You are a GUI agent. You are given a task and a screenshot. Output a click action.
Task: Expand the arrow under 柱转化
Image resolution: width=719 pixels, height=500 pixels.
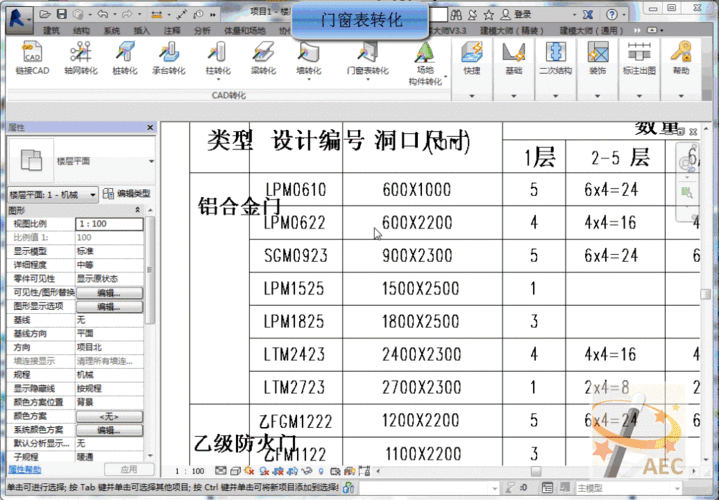[x=218, y=80]
